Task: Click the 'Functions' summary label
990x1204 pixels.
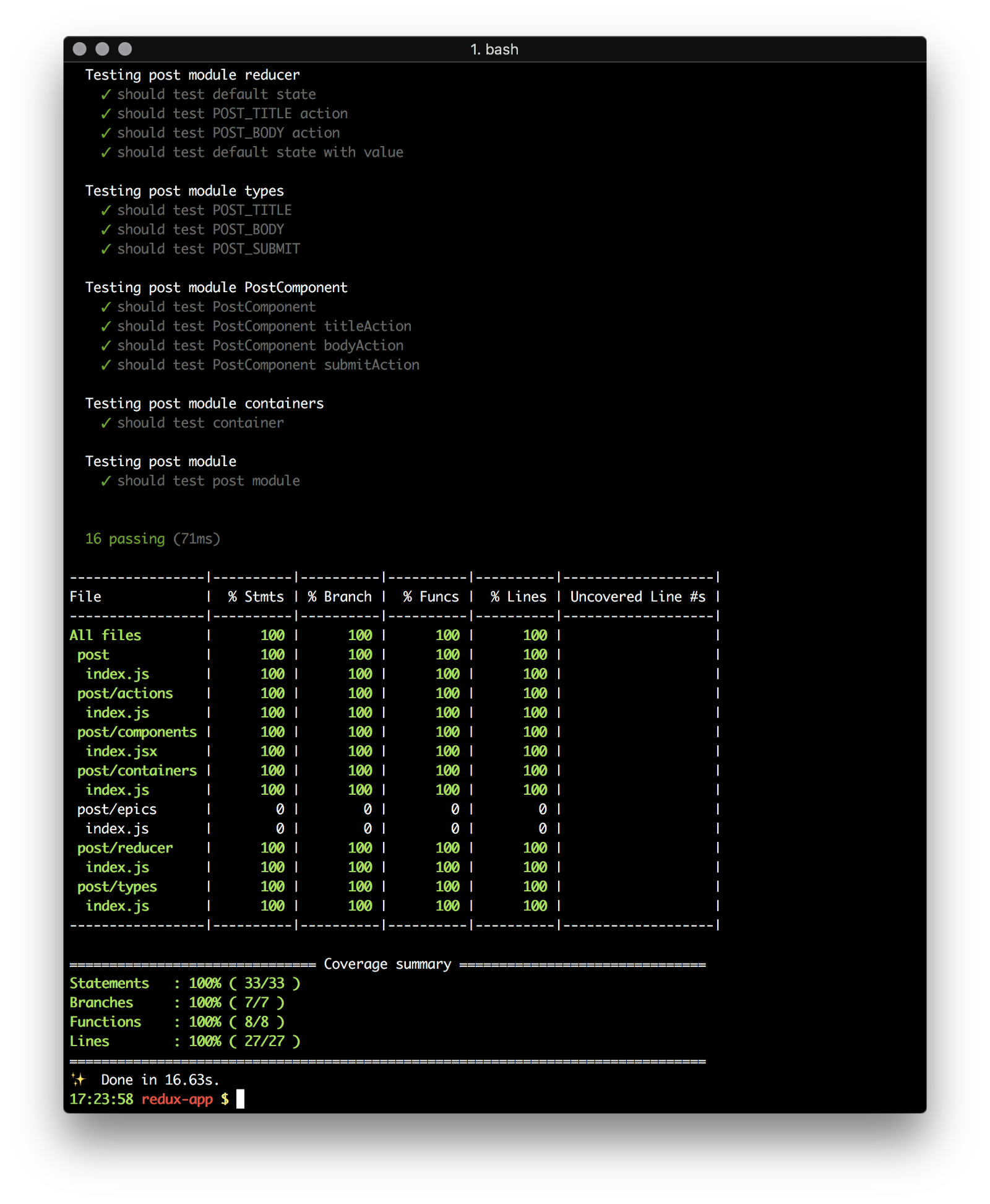Action: click(x=105, y=1022)
